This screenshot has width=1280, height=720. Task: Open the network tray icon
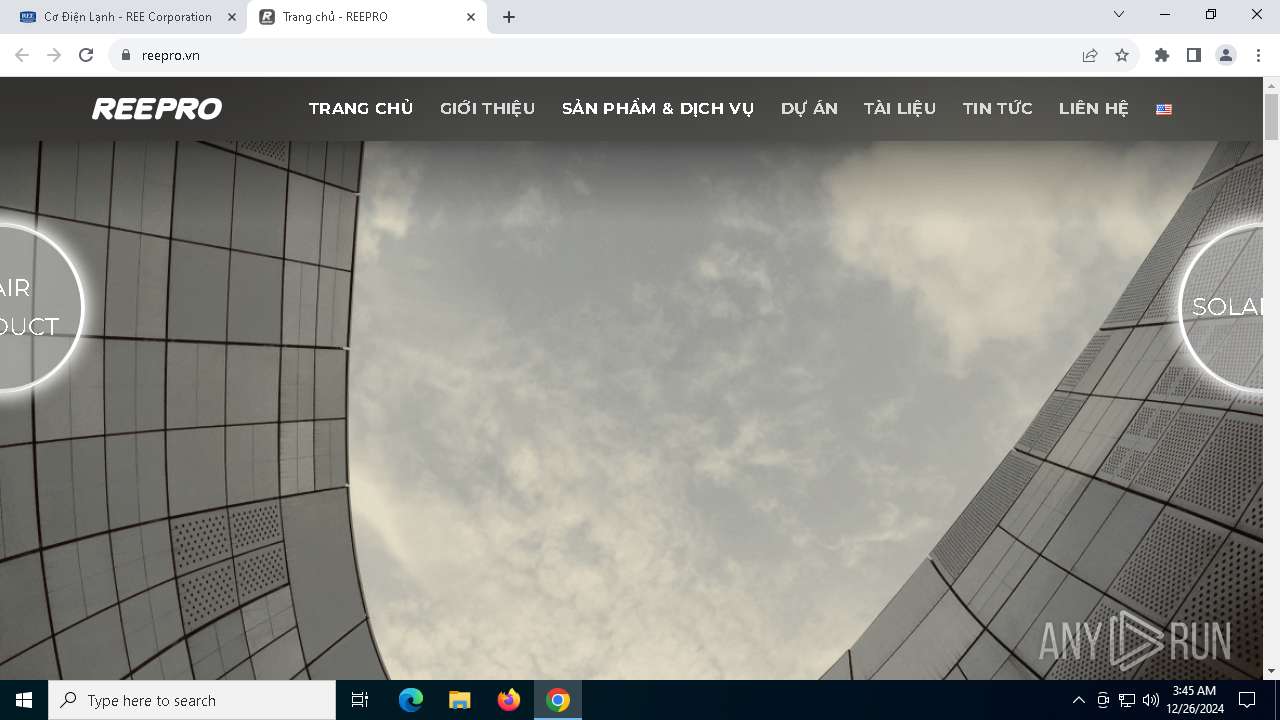(1127, 700)
